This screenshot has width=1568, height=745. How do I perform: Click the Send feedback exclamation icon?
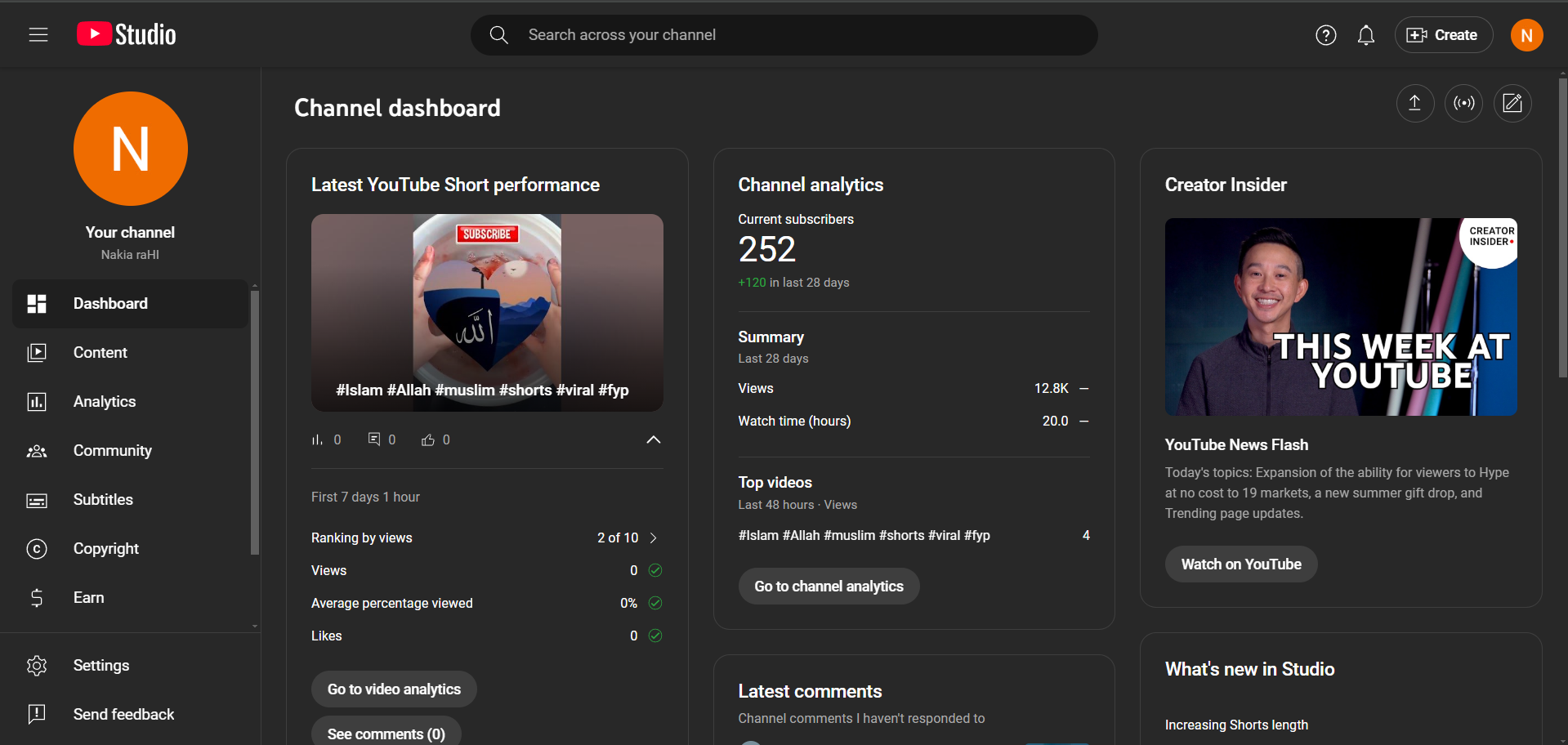pyautogui.click(x=37, y=714)
